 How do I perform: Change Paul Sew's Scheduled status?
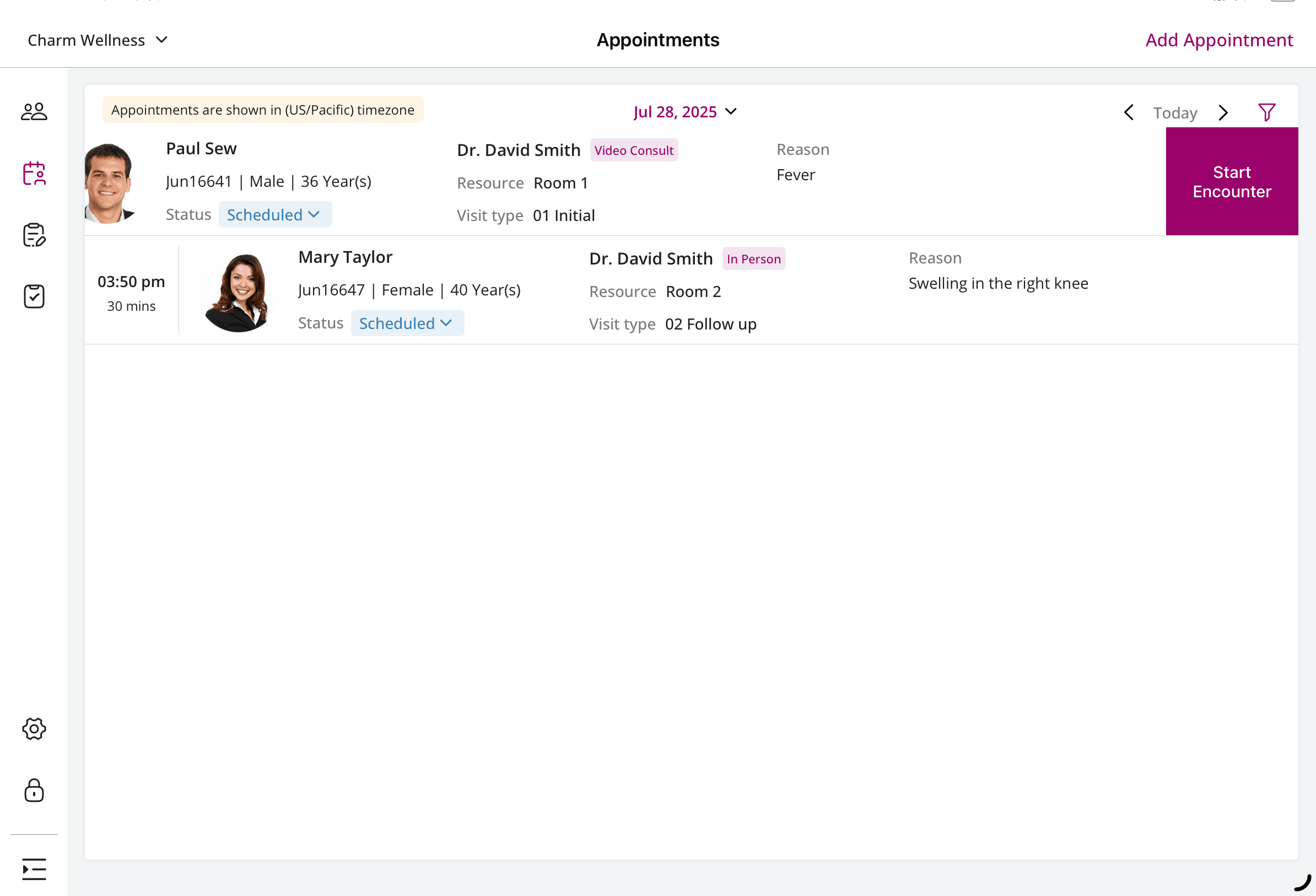coord(274,214)
